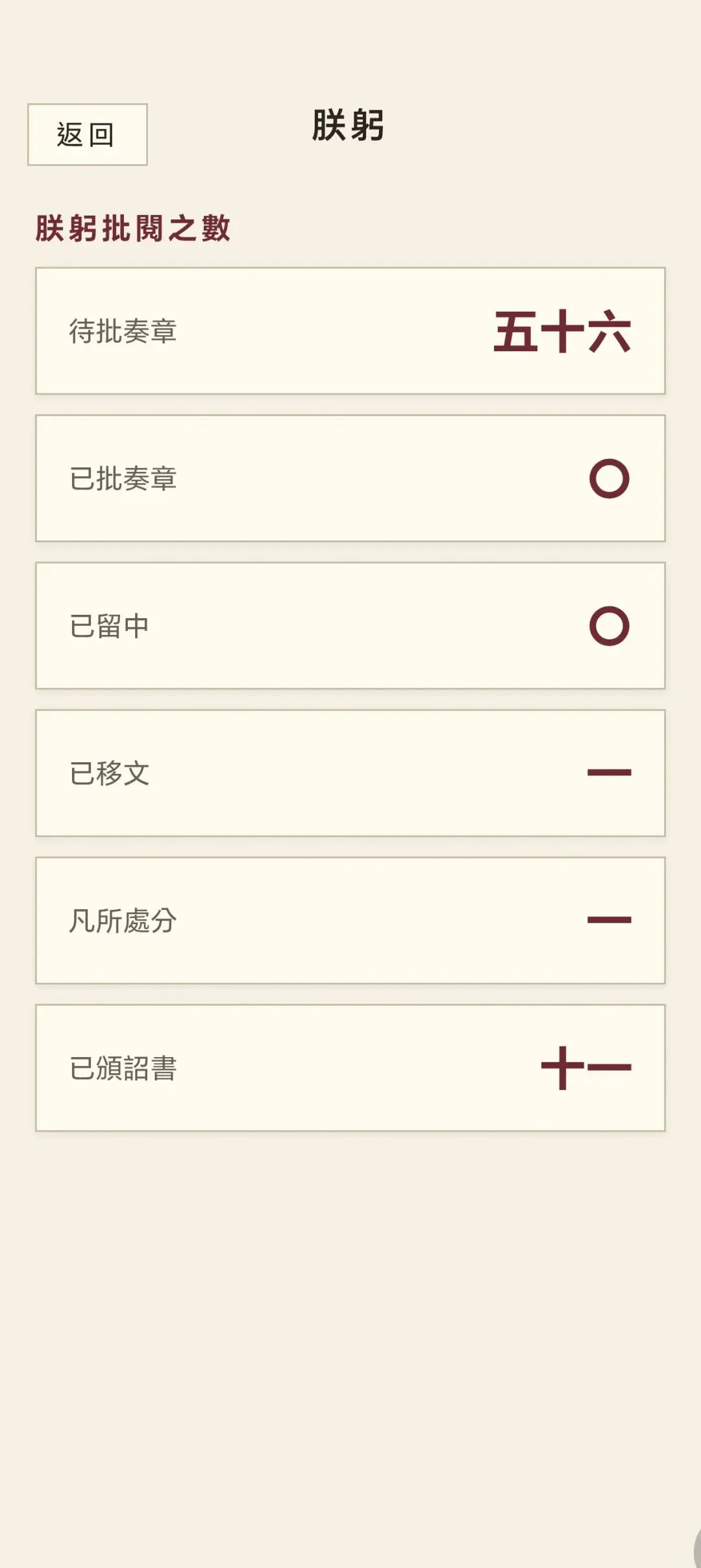The width and height of the screenshot is (701, 1568).
Task: Click the 十一 count for 已頒詔書
Action: (x=586, y=1067)
